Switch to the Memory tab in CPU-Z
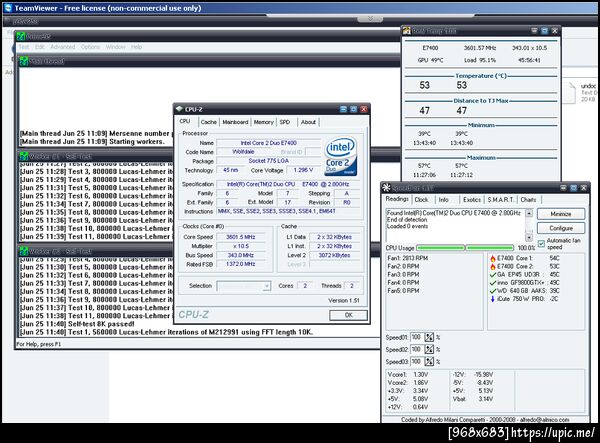Image resolution: width=600 pixels, height=443 pixels. tap(264, 122)
